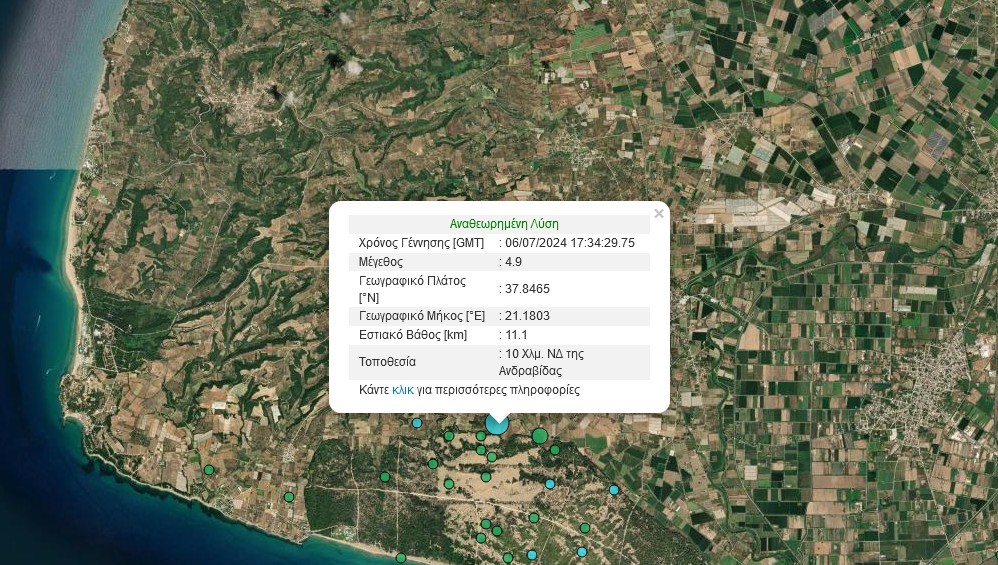Image resolution: width=998 pixels, height=565 pixels.
Task: Click the second green marker from the left edge
Action: [289, 497]
